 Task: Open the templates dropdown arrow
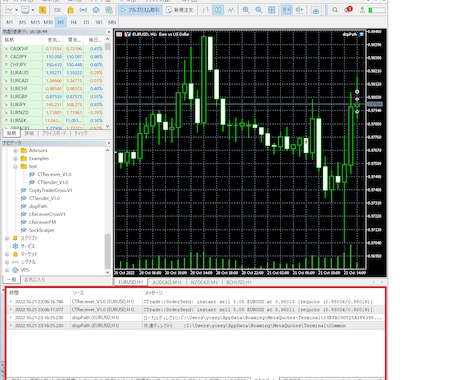(x=33, y=10)
